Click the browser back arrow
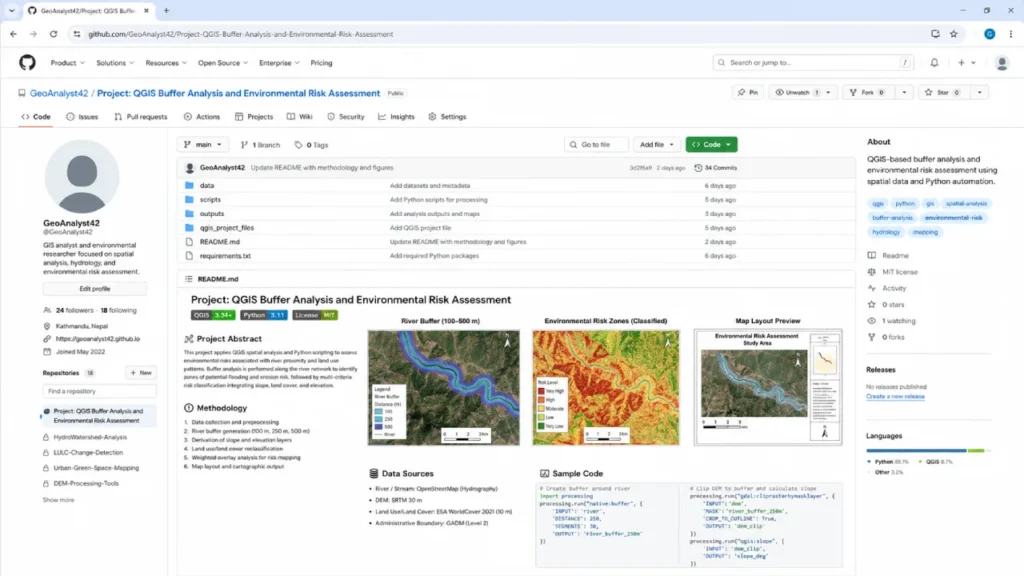Screen dimensions: 1024x576 (x=13, y=34)
